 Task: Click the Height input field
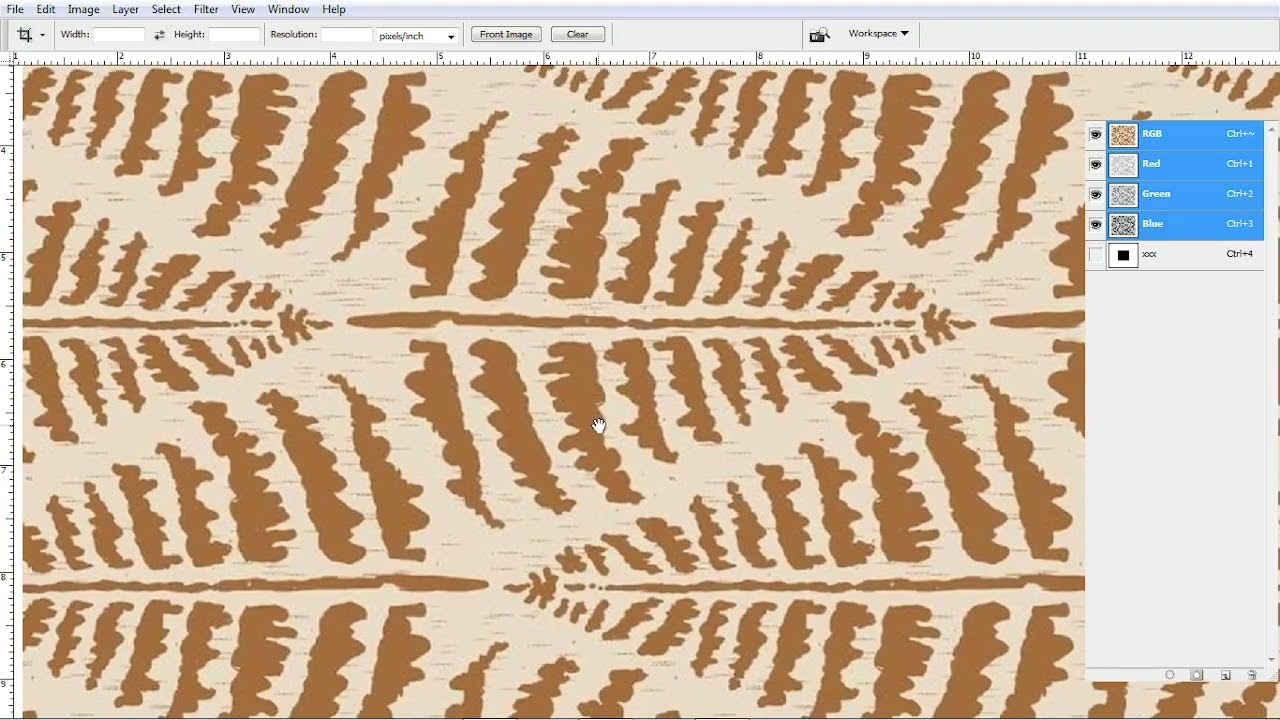point(234,34)
